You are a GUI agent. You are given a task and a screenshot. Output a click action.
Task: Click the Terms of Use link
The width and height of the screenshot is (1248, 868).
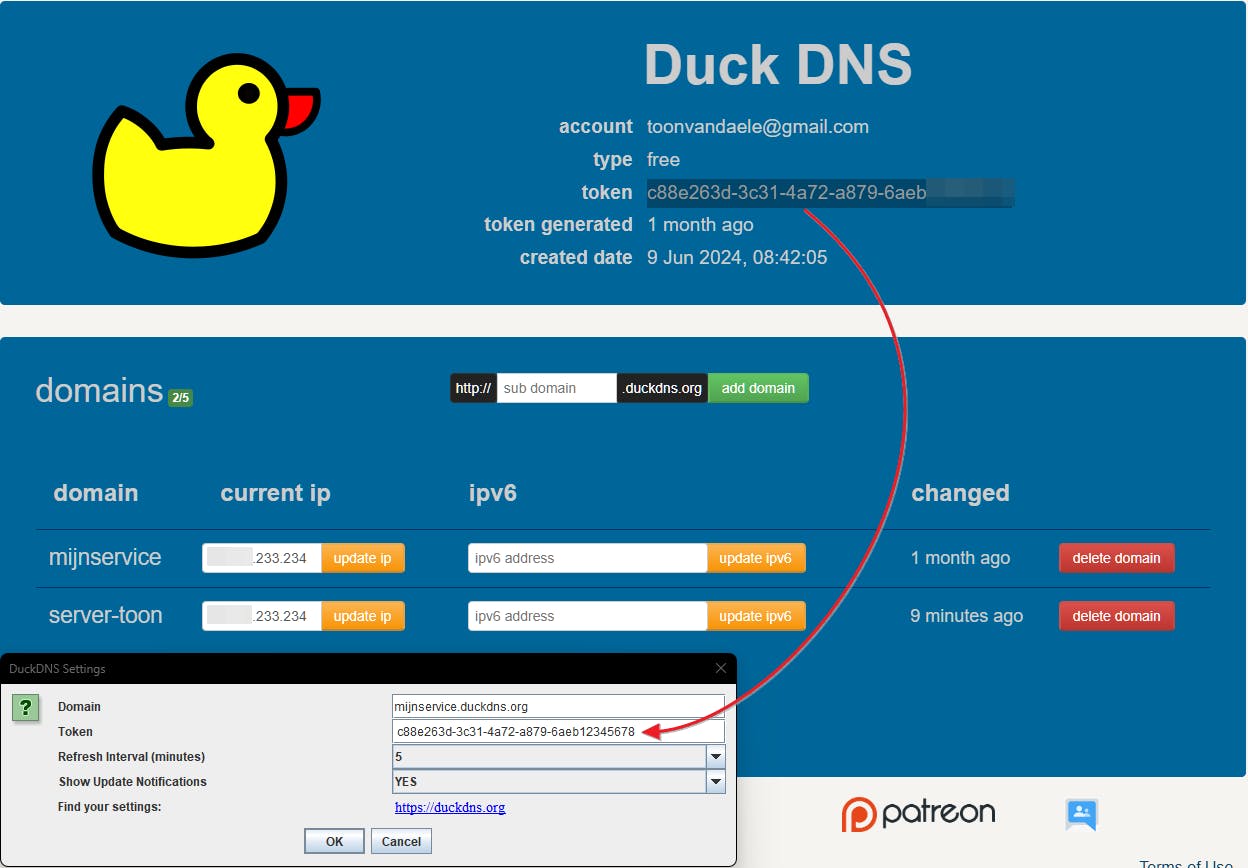[1186, 863]
